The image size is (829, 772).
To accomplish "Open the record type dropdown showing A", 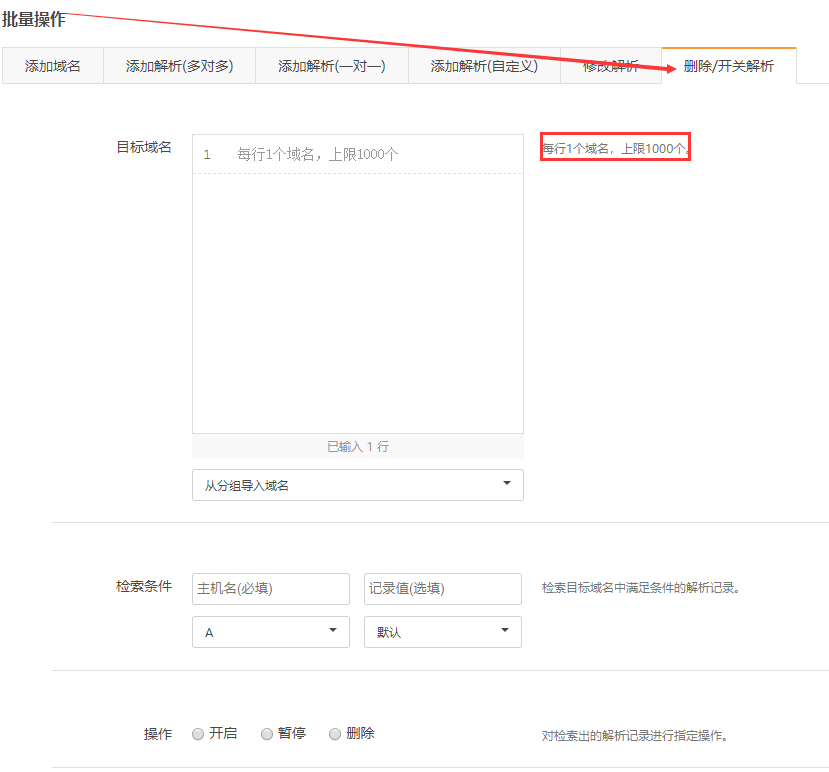I will click(270, 632).
